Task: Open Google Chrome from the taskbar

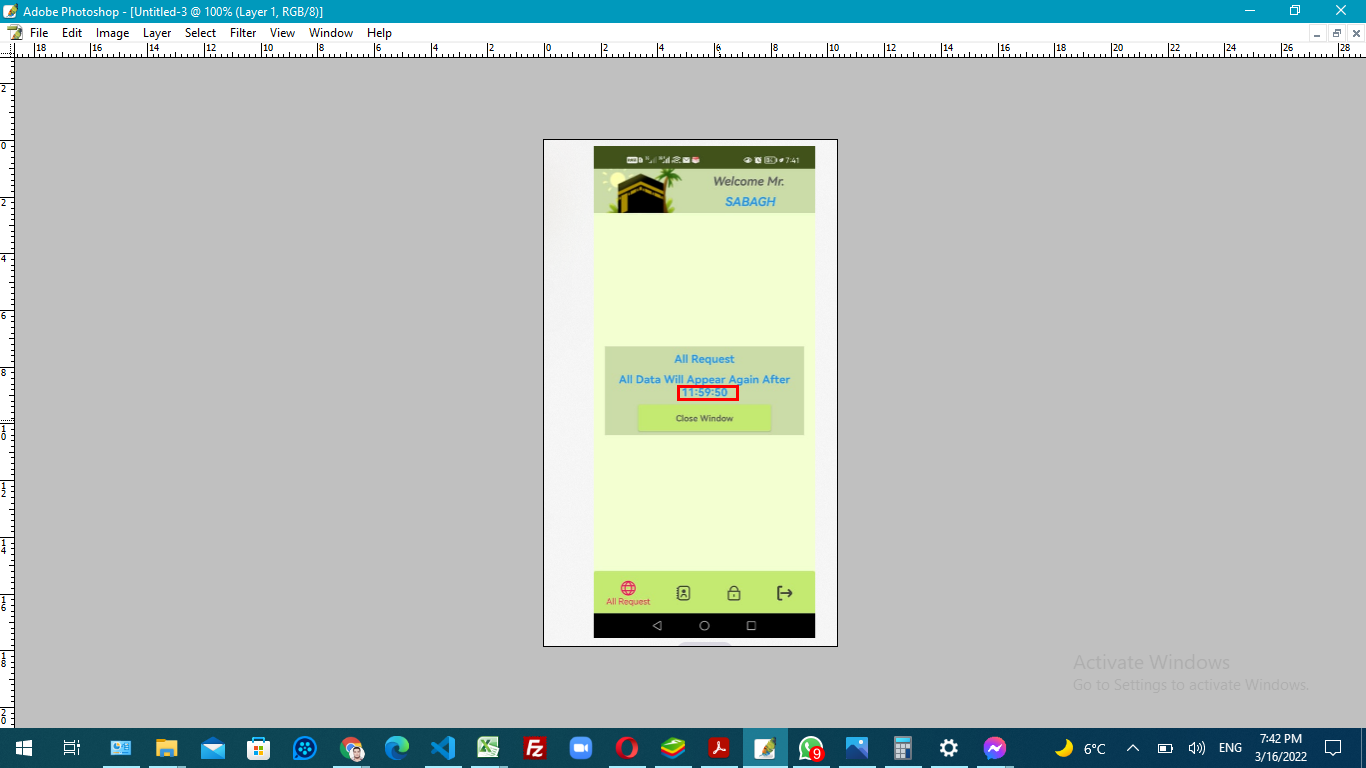Action: click(351, 748)
